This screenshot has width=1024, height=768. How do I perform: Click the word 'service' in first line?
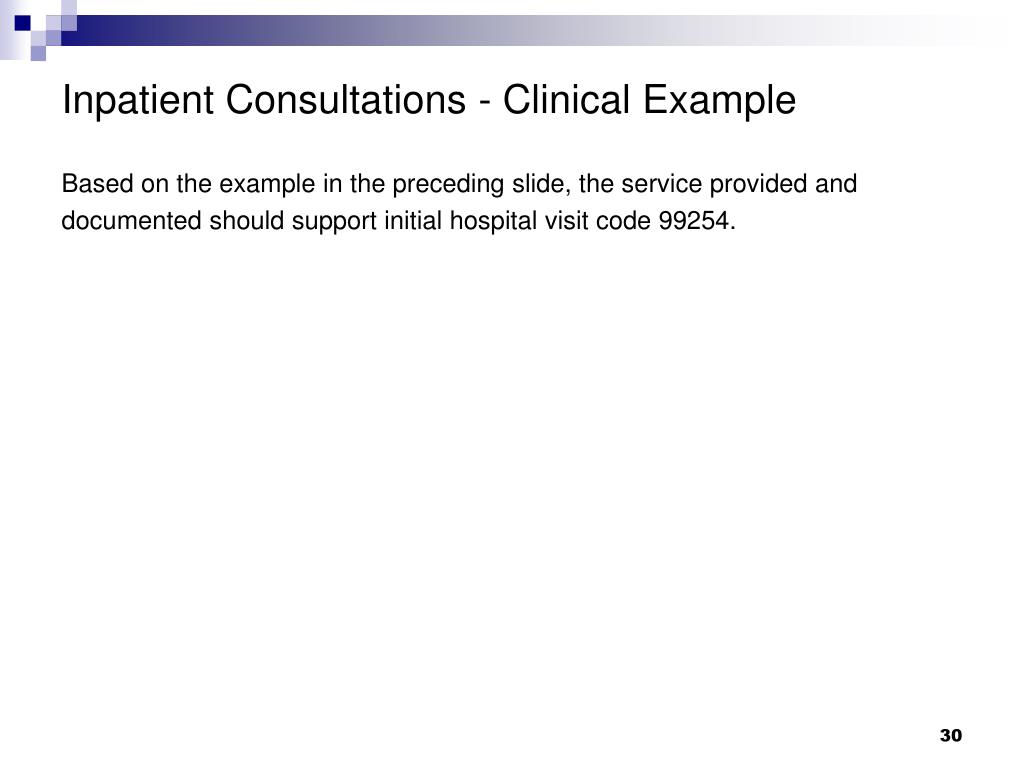click(662, 184)
